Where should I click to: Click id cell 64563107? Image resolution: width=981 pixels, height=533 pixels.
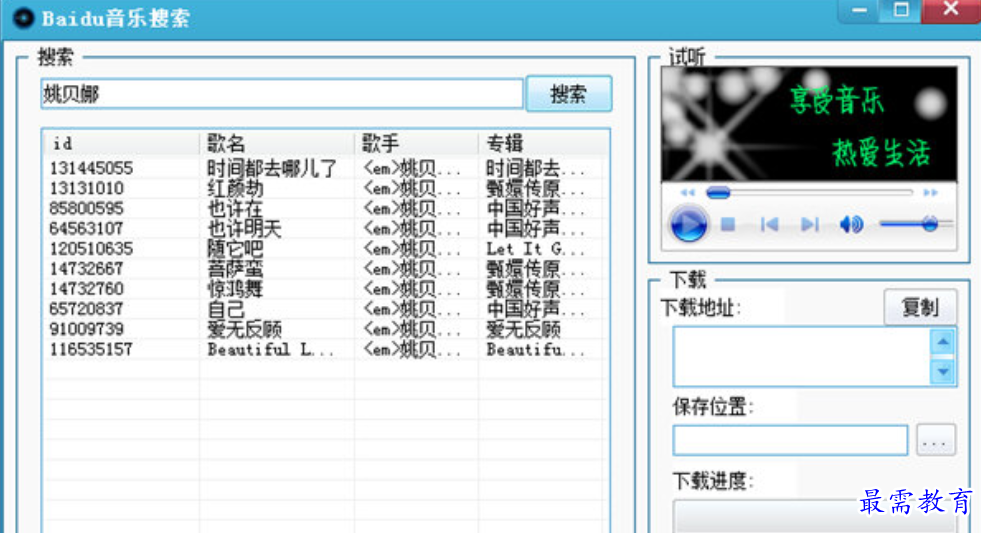[x=86, y=228]
